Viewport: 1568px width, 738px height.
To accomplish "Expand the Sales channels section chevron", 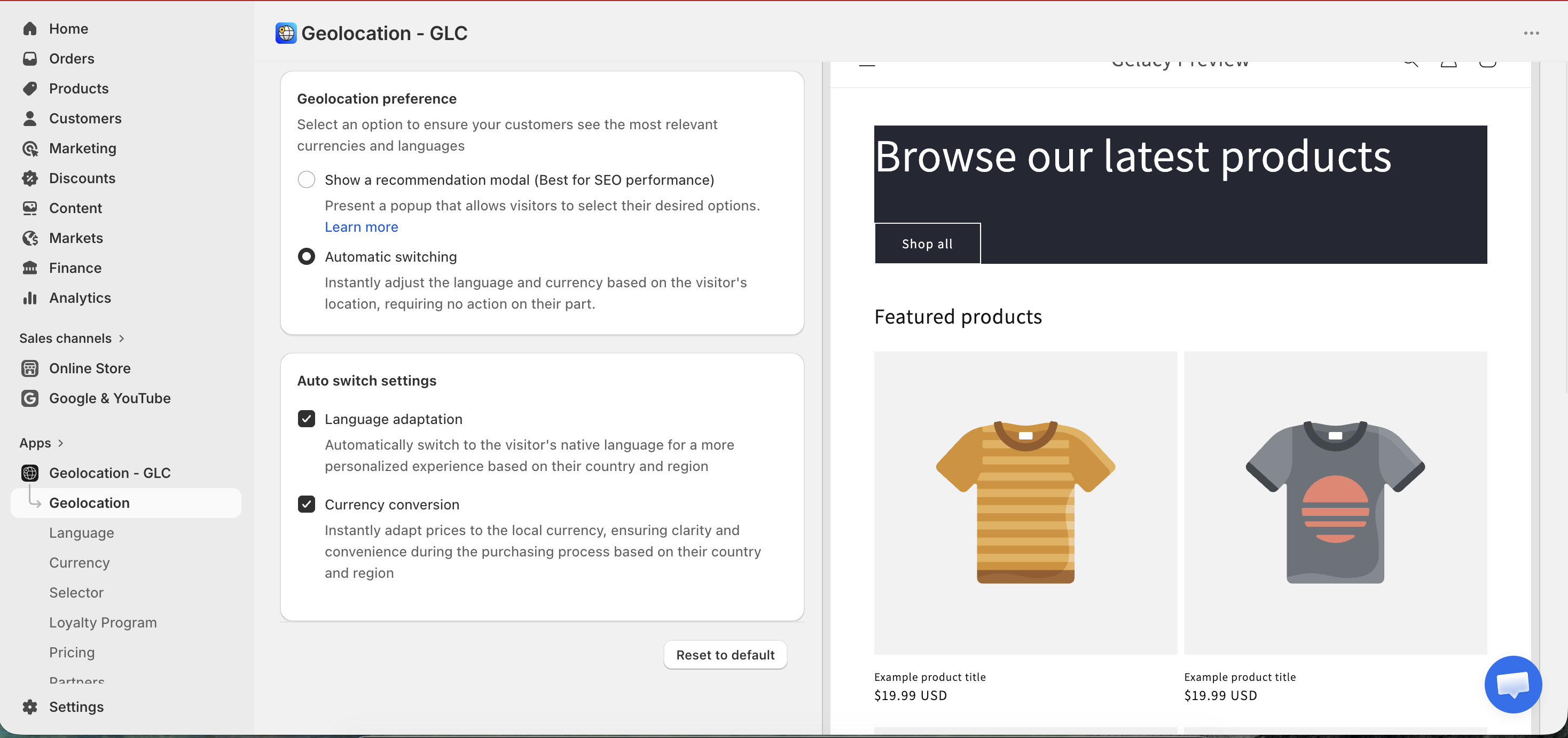I will (122, 338).
